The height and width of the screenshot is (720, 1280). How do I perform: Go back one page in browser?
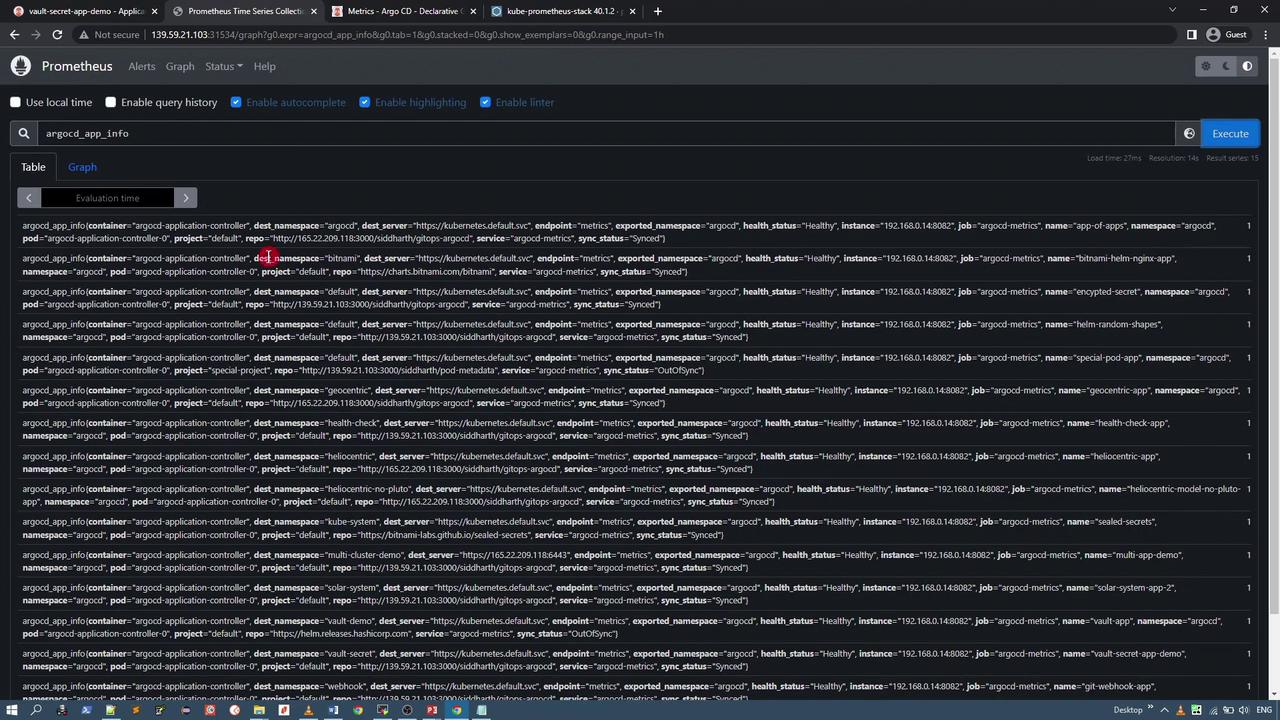tap(14, 34)
